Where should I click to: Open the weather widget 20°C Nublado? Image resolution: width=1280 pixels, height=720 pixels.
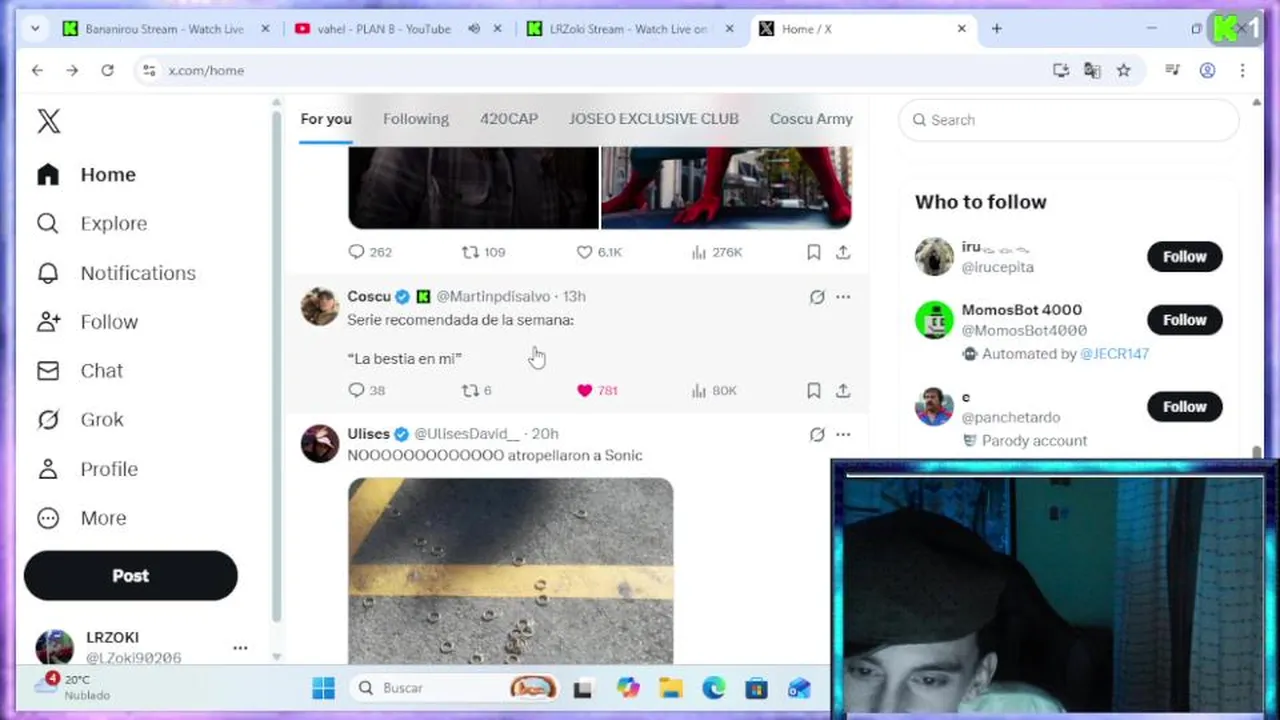point(75,686)
